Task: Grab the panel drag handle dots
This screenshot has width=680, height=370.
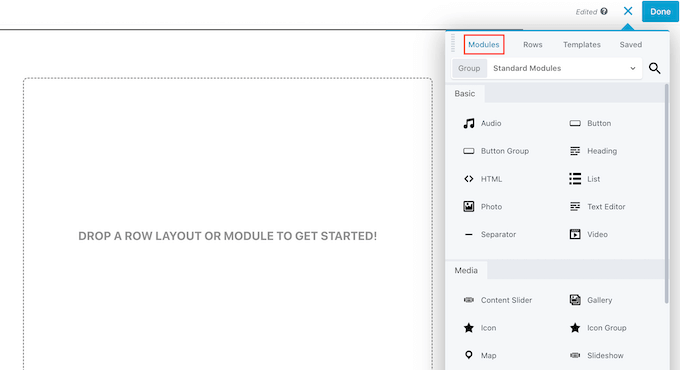Action: pos(453,43)
